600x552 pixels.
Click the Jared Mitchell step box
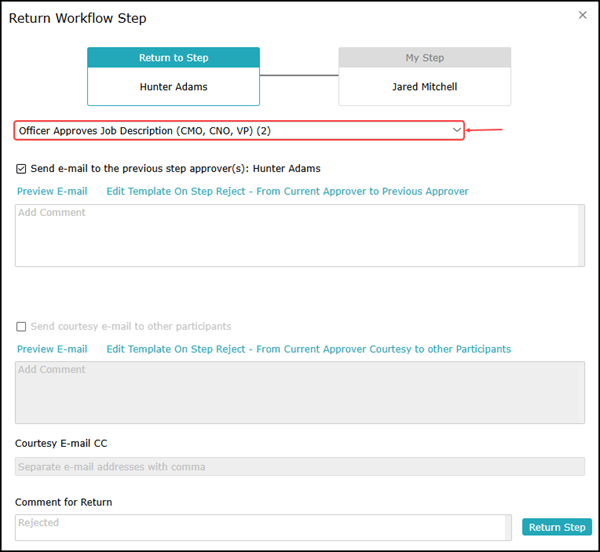(424, 86)
